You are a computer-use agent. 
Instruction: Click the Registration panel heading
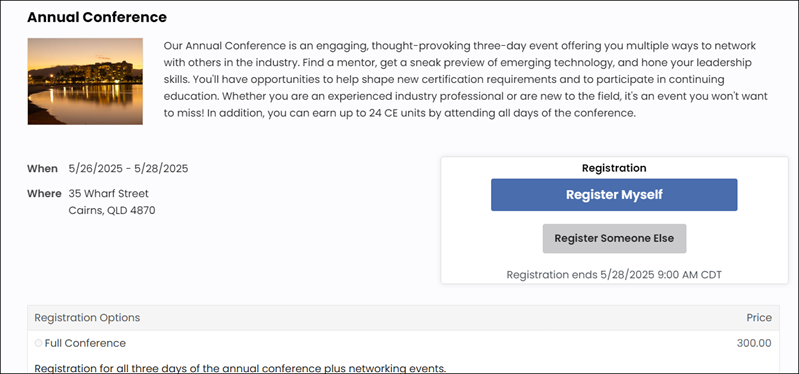[614, 168]
